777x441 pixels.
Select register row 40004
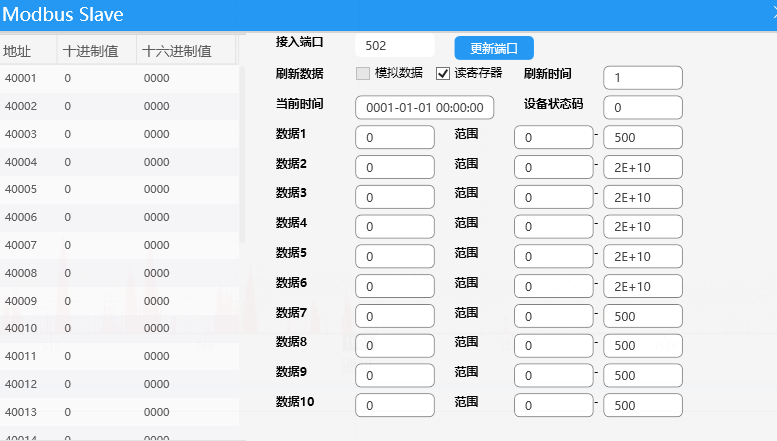pyautogui.click(x=119, y=162)
